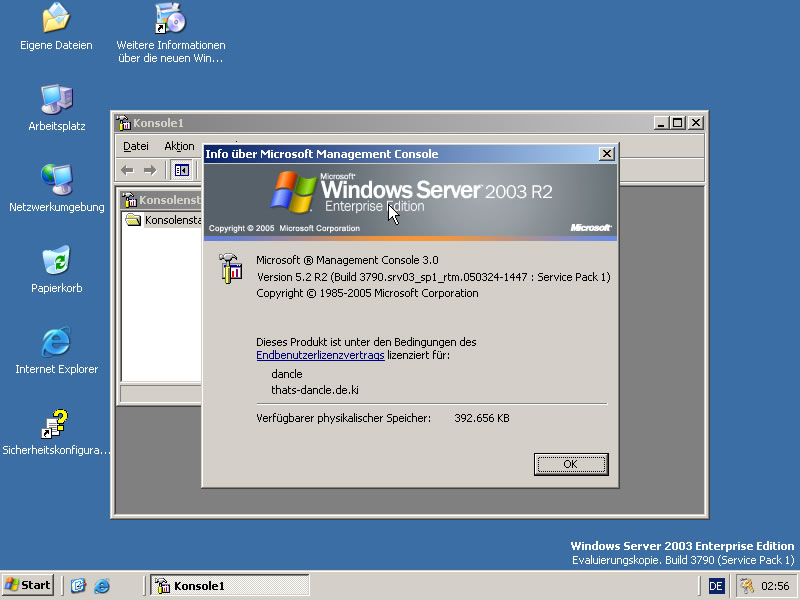Open the Start menu
Image resolution: width=800 pixels, height=600 pixels.
coord(28,585)
